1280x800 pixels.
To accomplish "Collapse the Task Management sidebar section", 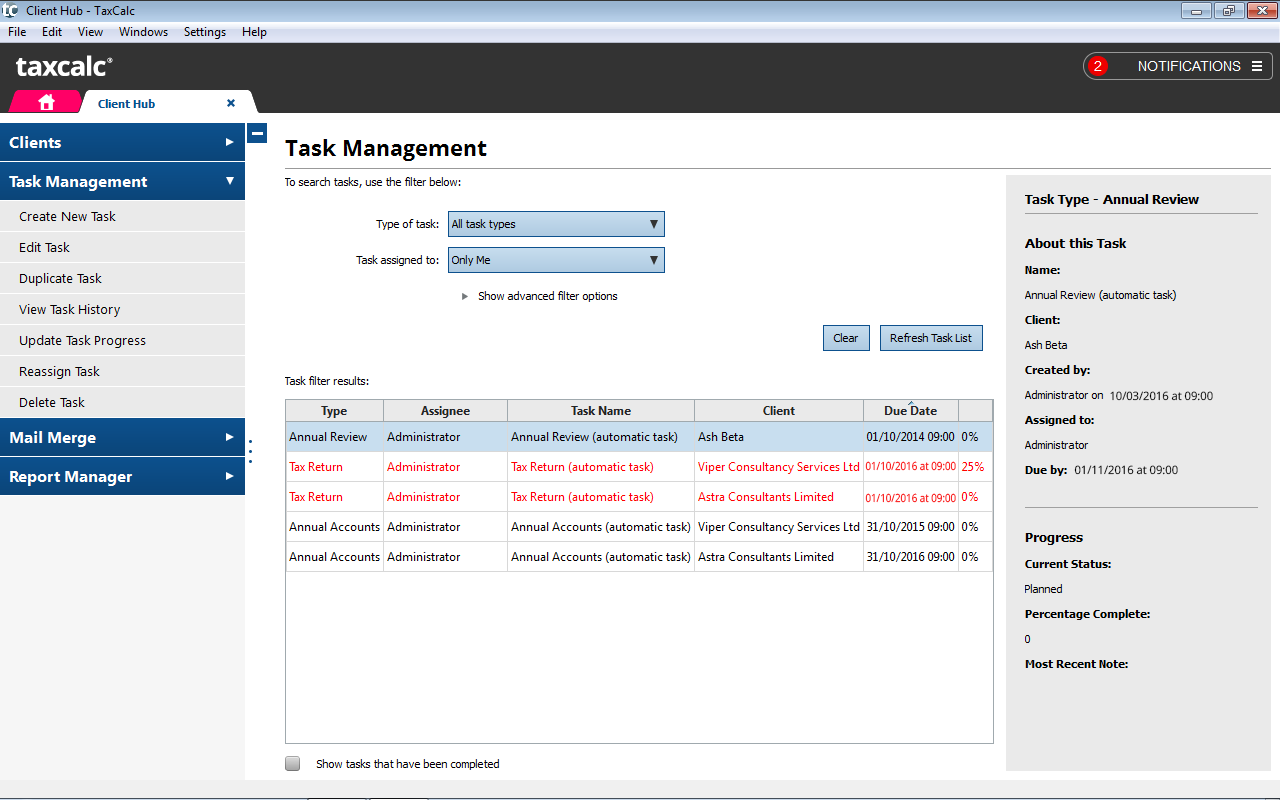I will [230, 181].
